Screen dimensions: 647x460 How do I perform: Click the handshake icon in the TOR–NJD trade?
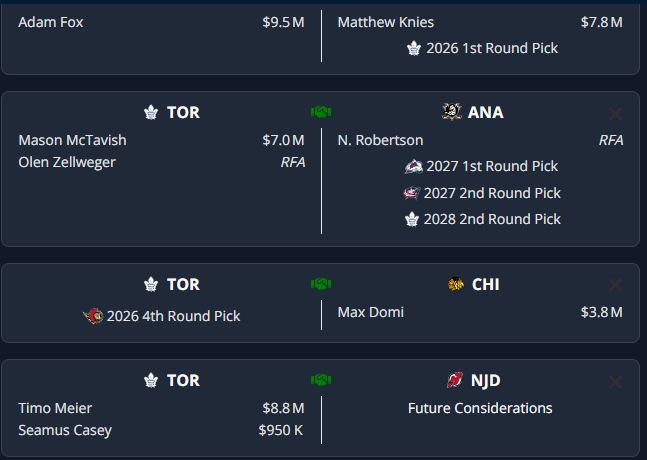click(321, 380)
